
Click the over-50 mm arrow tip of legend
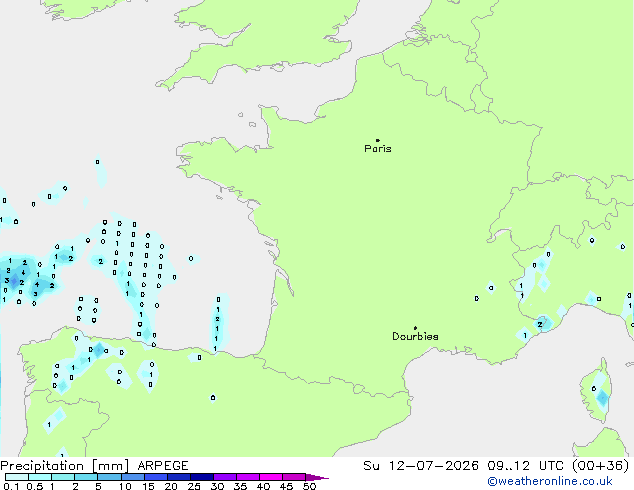point(317,477)
